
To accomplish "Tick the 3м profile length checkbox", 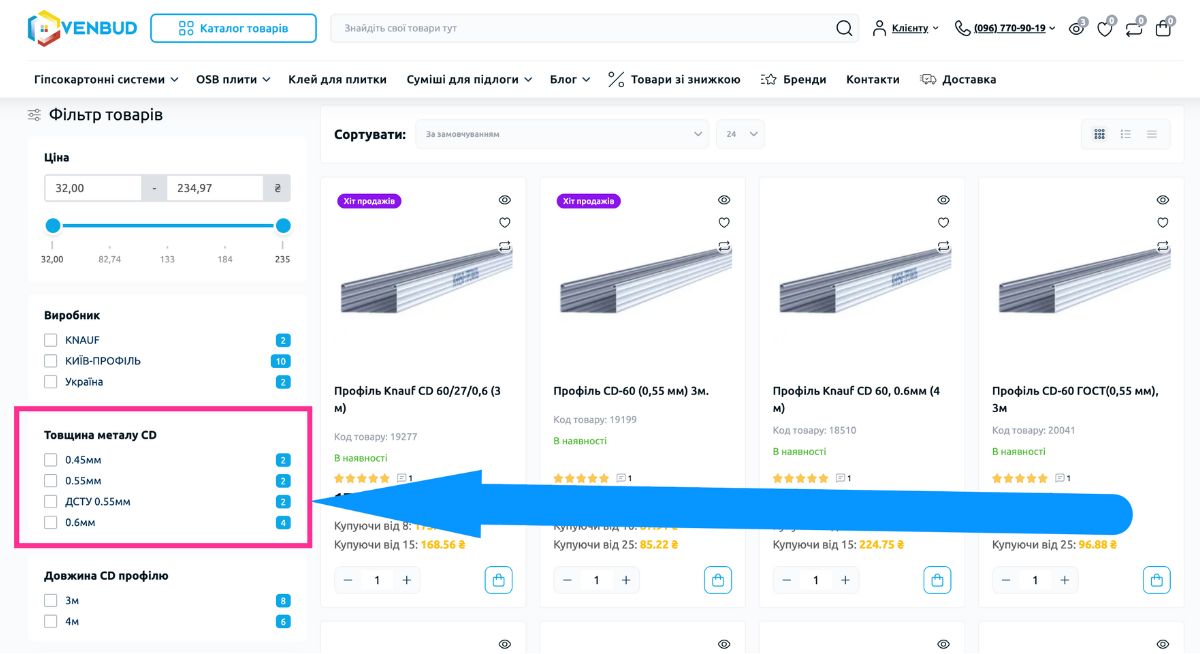I will [x=51, y=601].
